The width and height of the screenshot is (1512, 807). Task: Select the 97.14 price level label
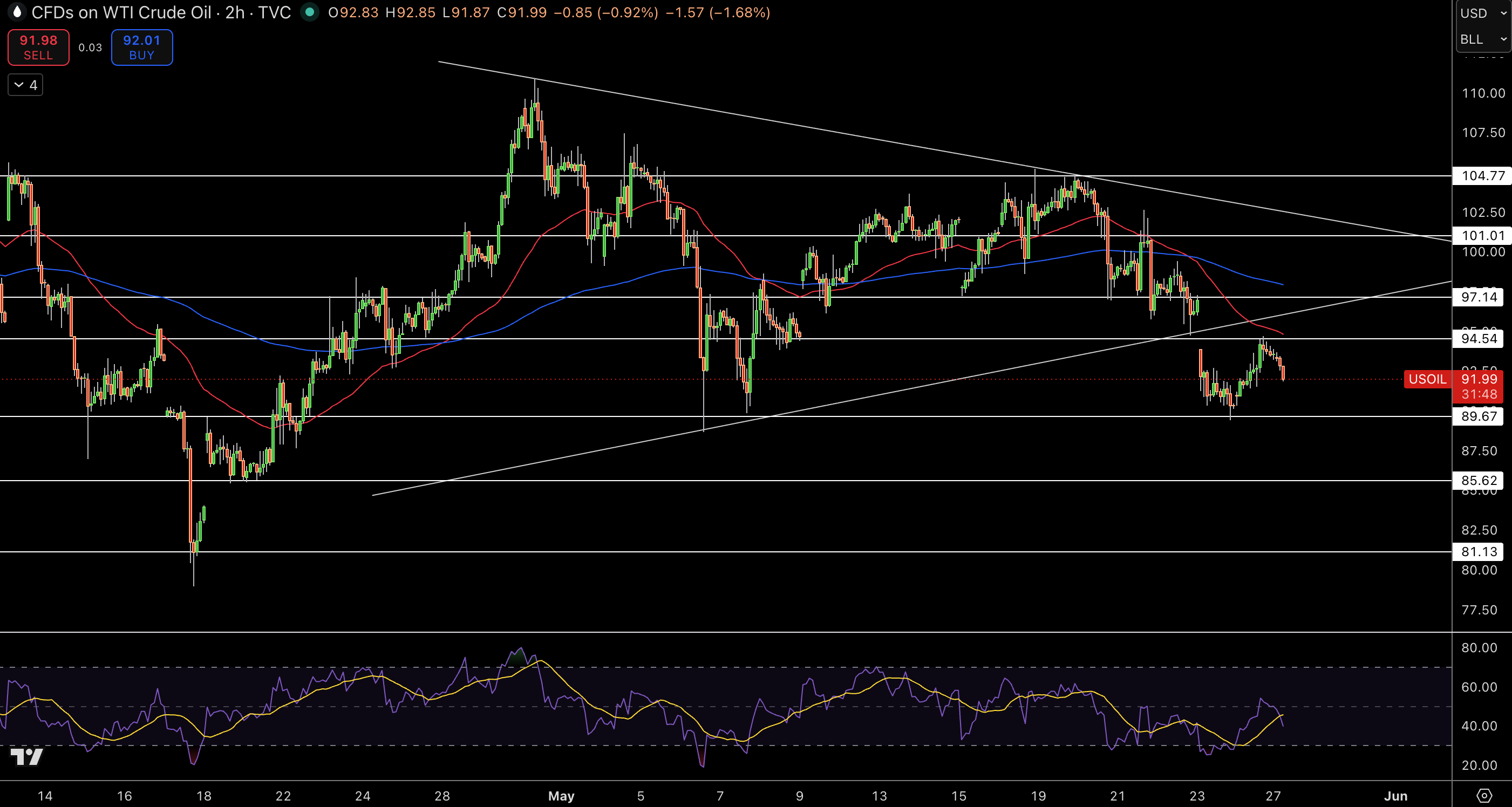tap(1478, 297)
